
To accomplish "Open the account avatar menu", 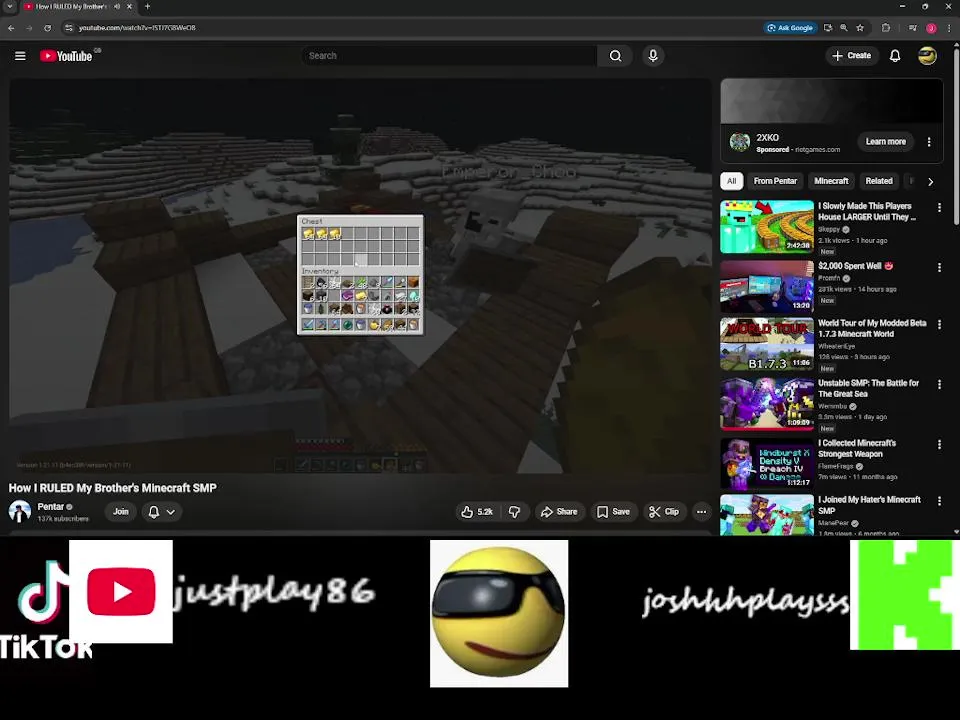I will pyautogui.click(x=927, y=56).
